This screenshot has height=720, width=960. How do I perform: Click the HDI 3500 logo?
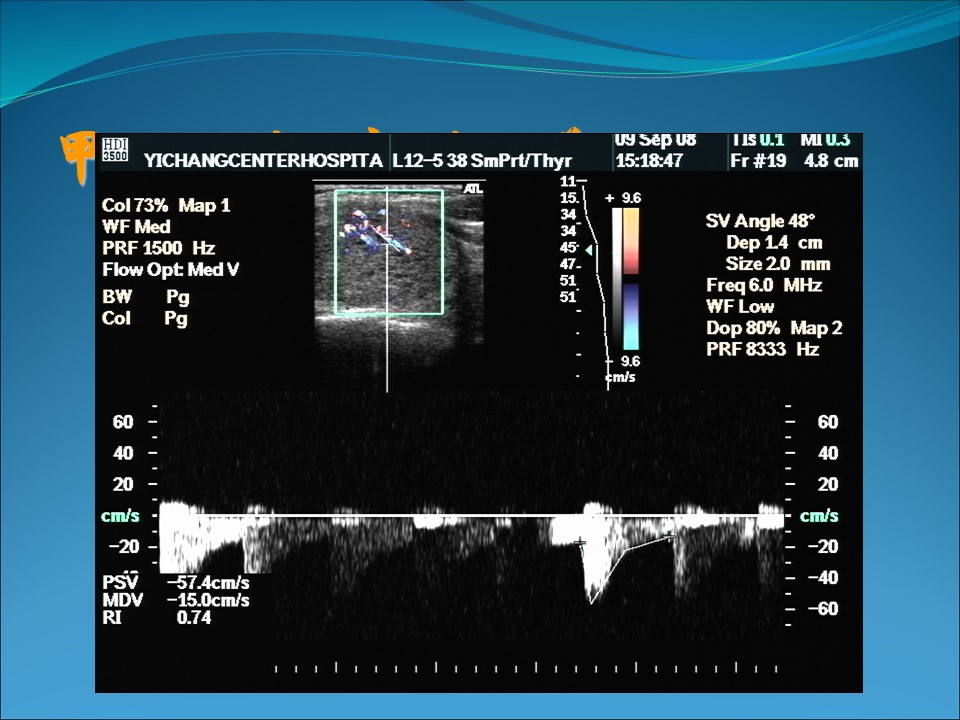(x=115, y=151)
